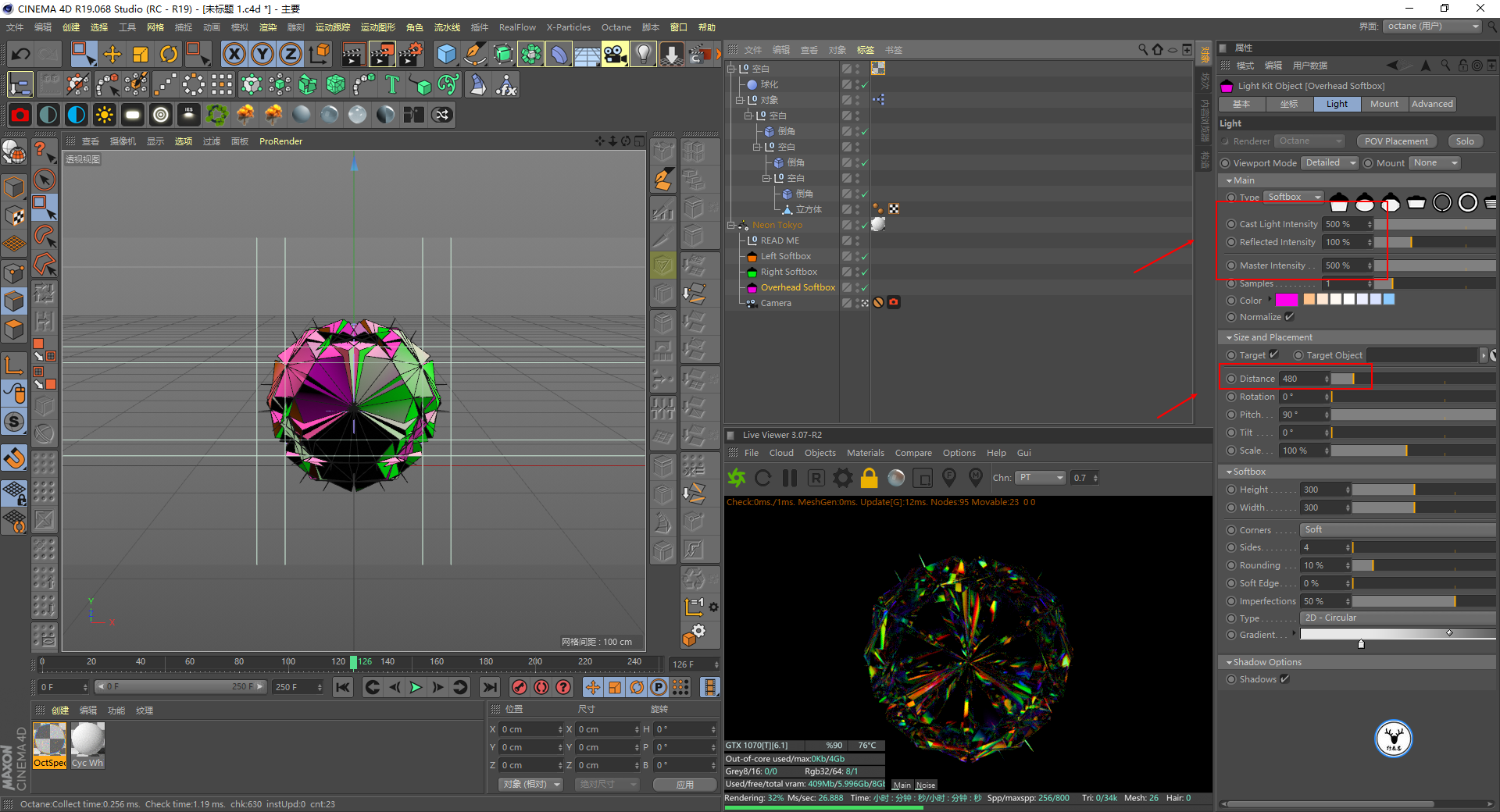Click the Solo button
This screenshot has width=1500, height=812.
click(1465, 141)
